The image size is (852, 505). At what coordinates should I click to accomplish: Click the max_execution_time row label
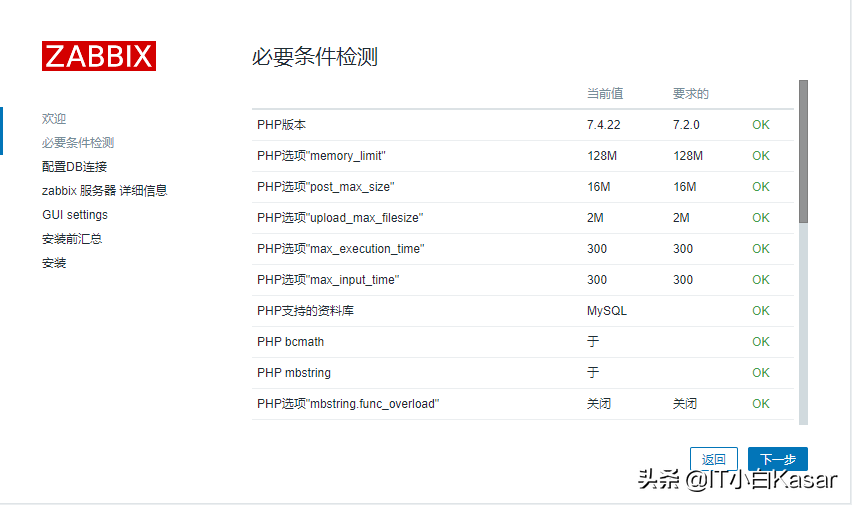click(x=340, y=249)
